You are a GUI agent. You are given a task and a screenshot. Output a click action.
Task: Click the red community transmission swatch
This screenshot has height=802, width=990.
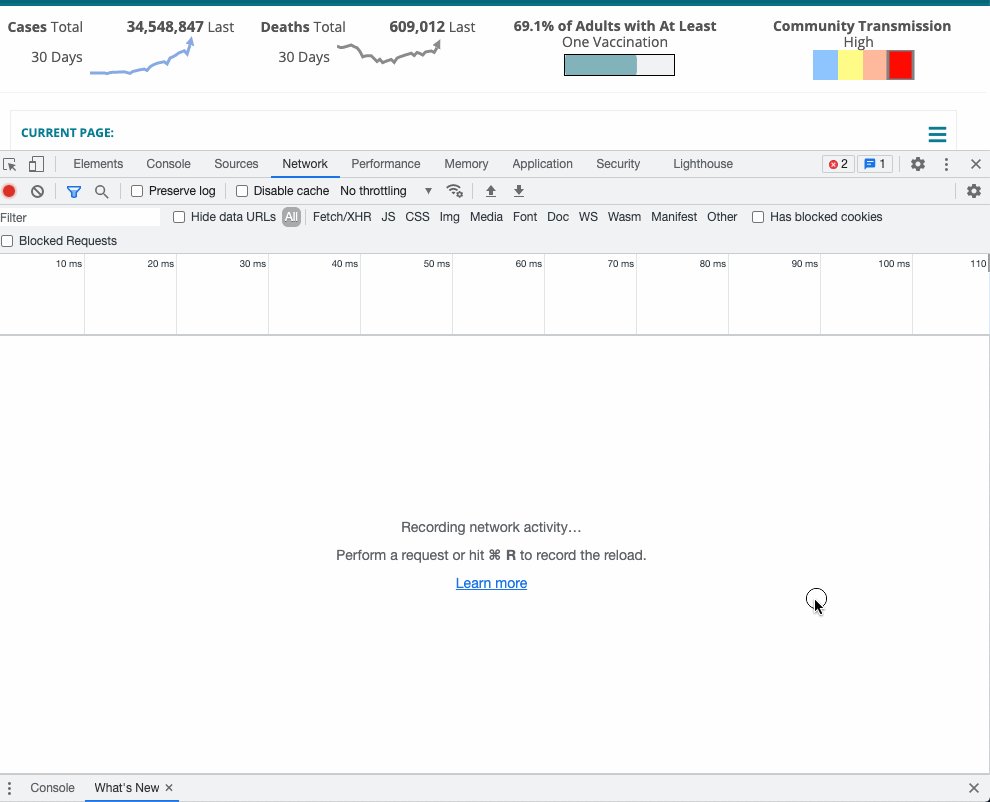[x=900, y=65]
